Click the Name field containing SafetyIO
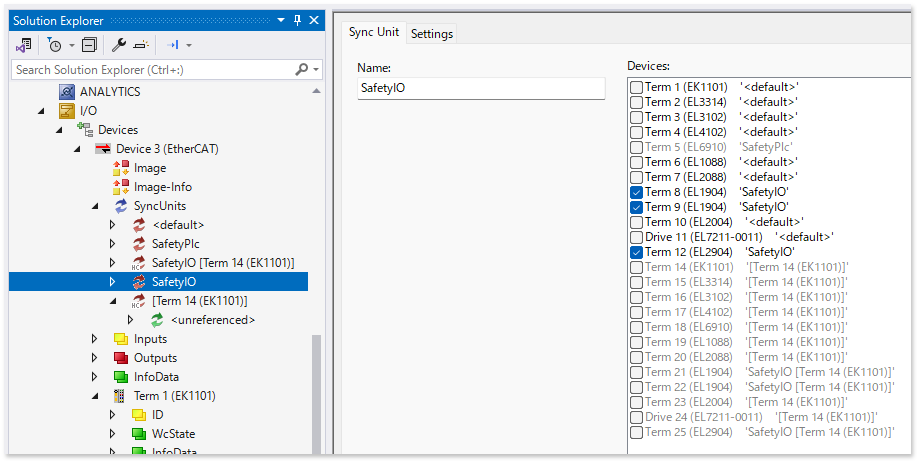The image size is (917, 461). click(481, 88)
